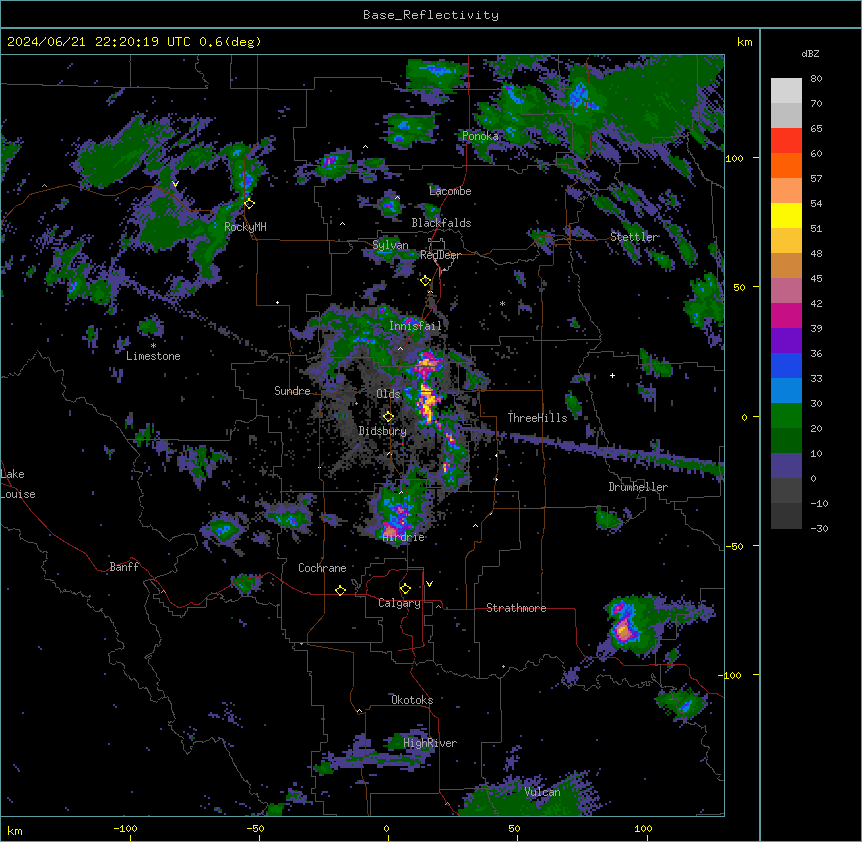Click the orange 60–57 dBZ legend swatch
The width and height of the screenshot is (862, 842).
tap(786, 165)
